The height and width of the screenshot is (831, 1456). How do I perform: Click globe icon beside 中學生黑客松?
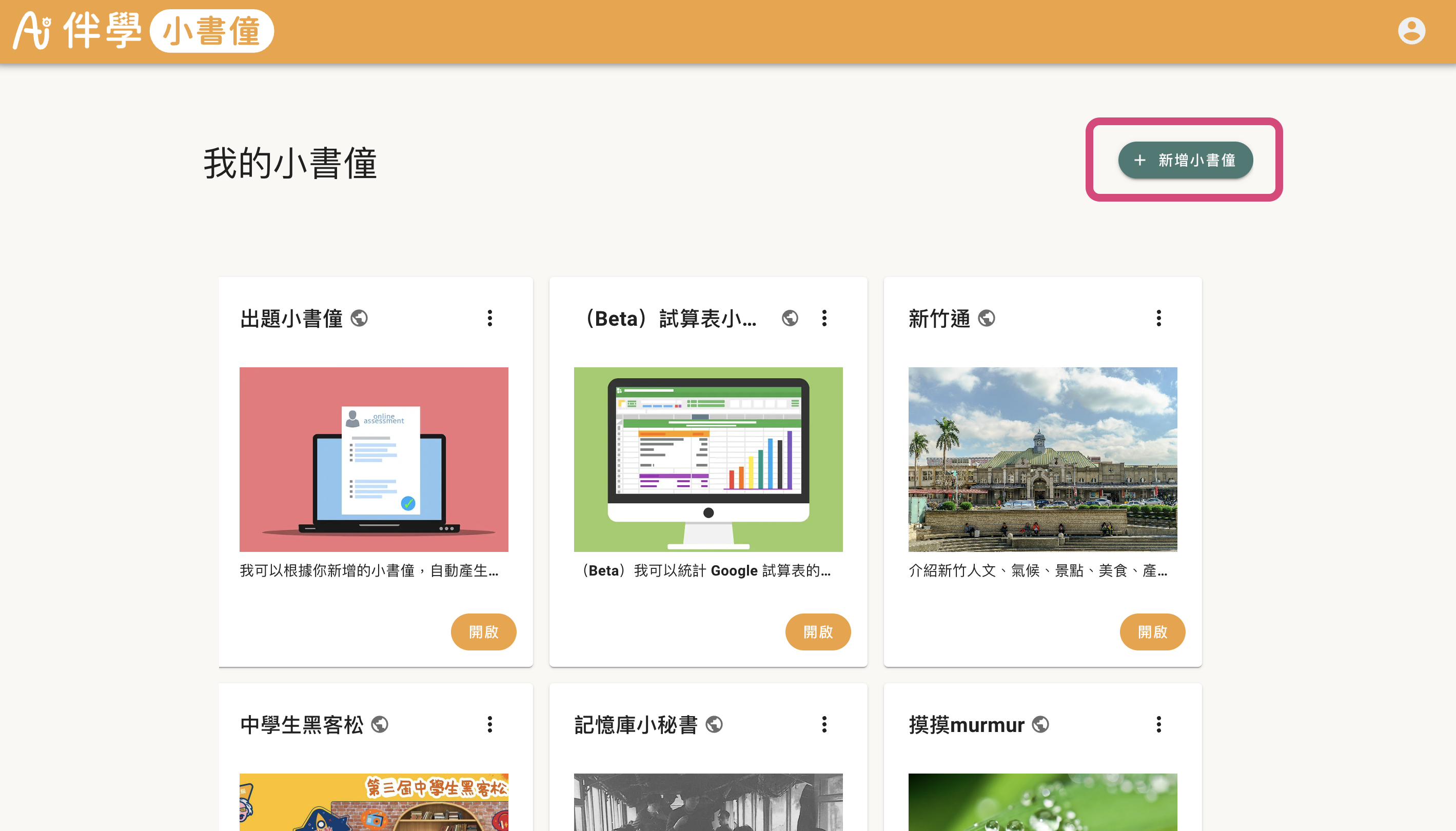tap(380, 724)
